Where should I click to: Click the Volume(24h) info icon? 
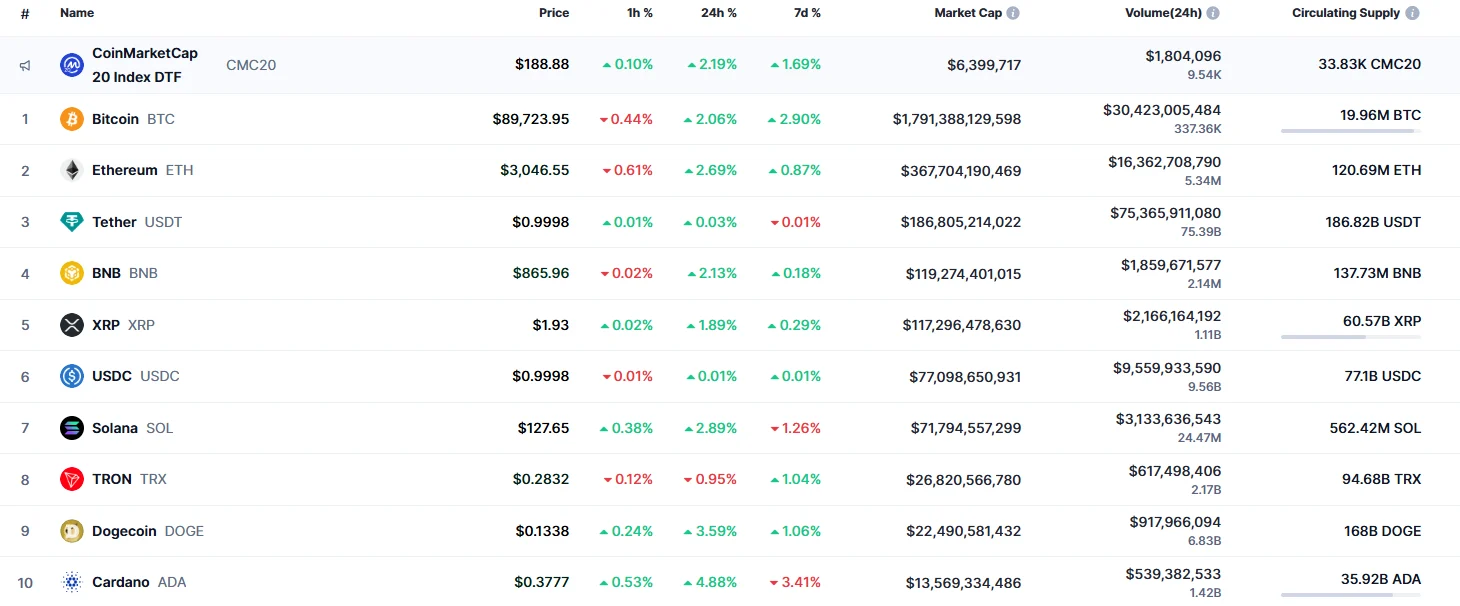(1213, 13)
